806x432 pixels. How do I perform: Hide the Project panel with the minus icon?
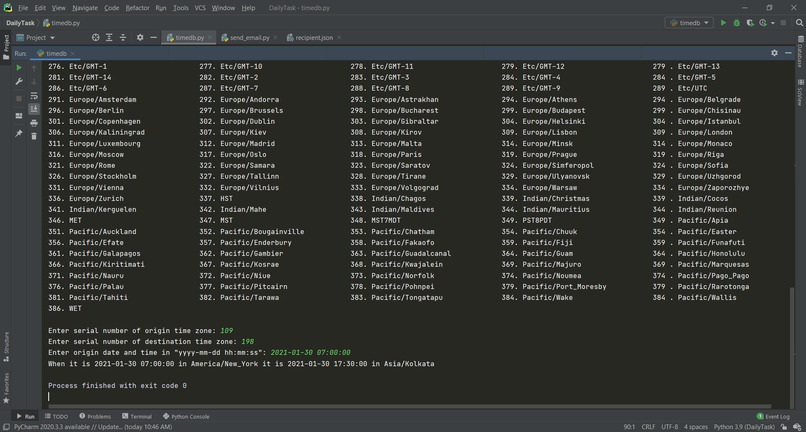[153, 38]
